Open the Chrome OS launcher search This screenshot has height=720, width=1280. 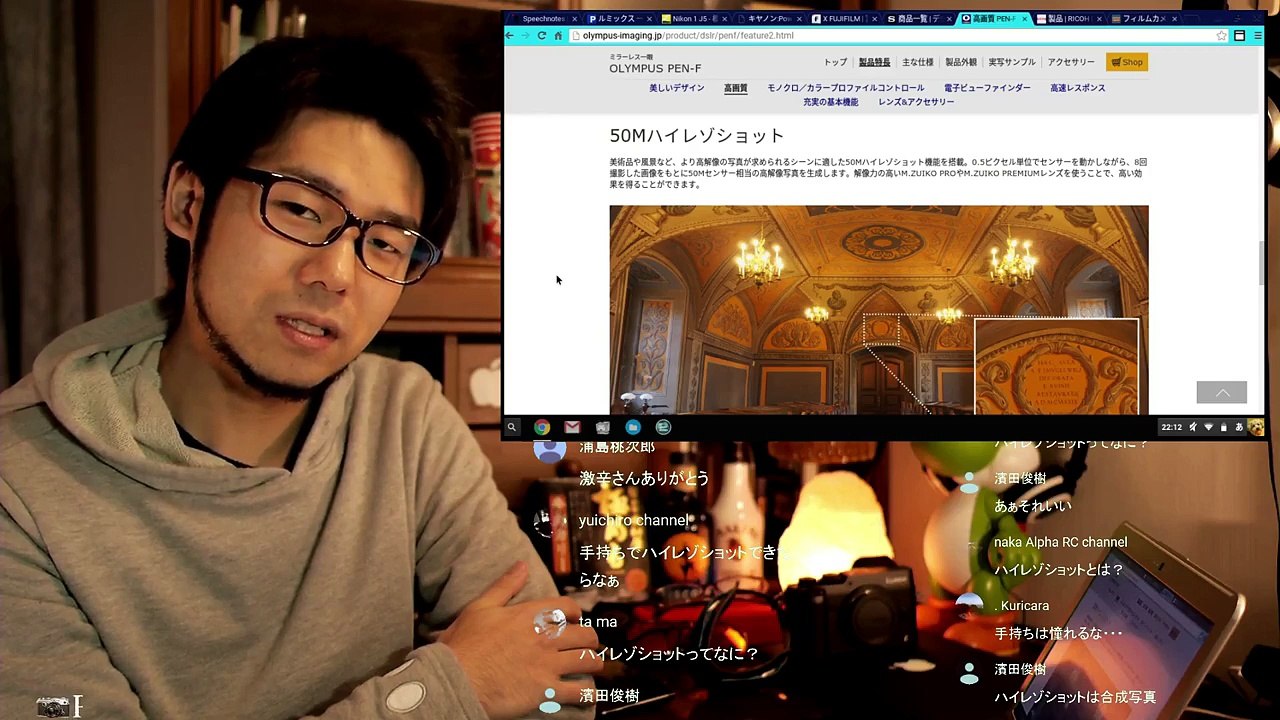[x=511, y=427]
